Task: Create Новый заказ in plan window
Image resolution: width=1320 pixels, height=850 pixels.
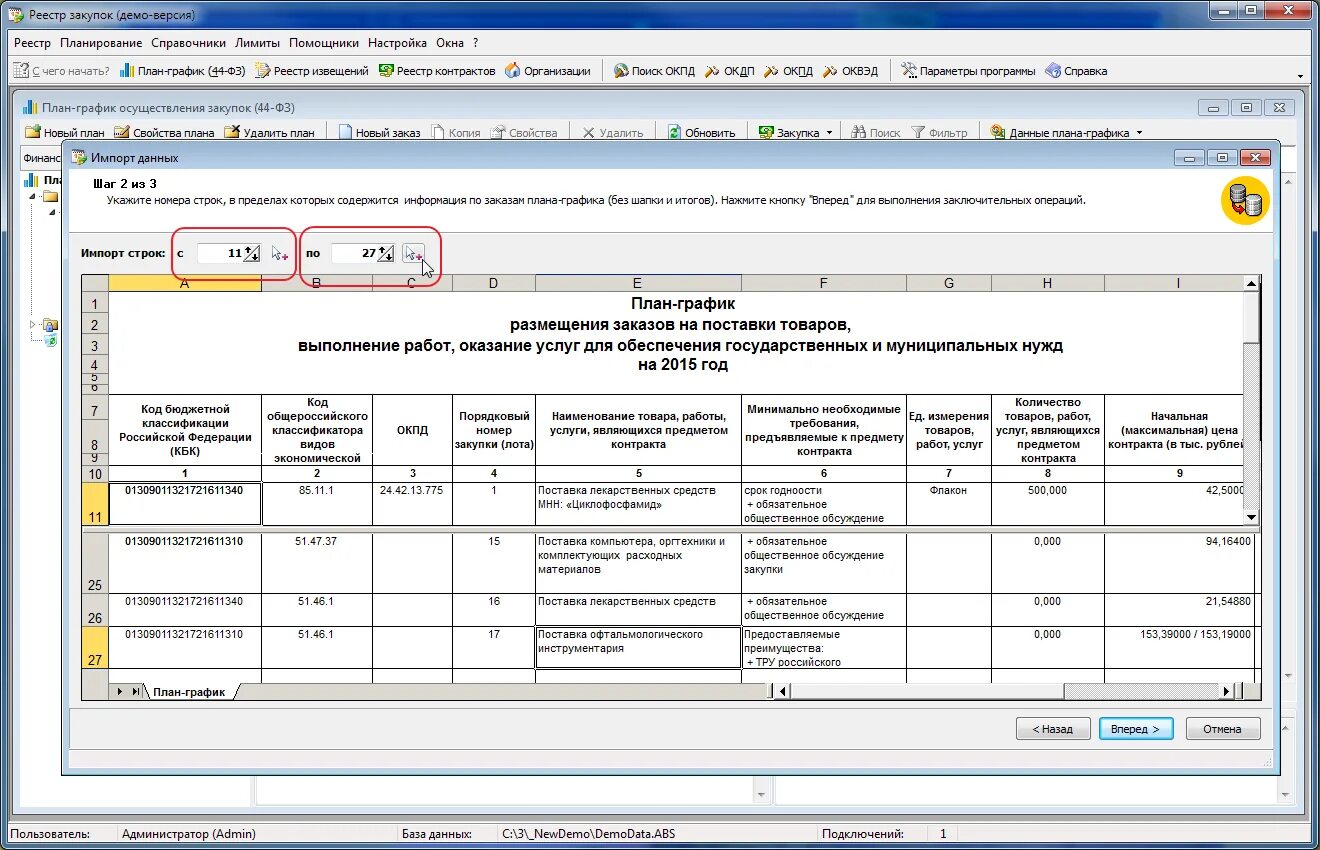Action: coord(379,132)
